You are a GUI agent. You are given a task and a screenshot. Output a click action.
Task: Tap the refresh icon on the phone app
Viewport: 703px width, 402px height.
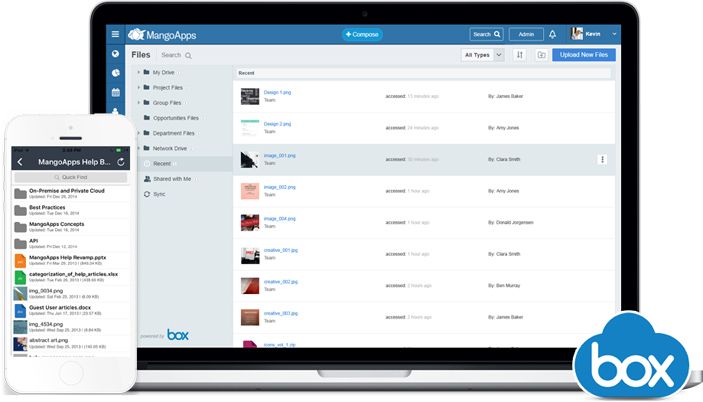pyautogui.click(x=121, y=162)
